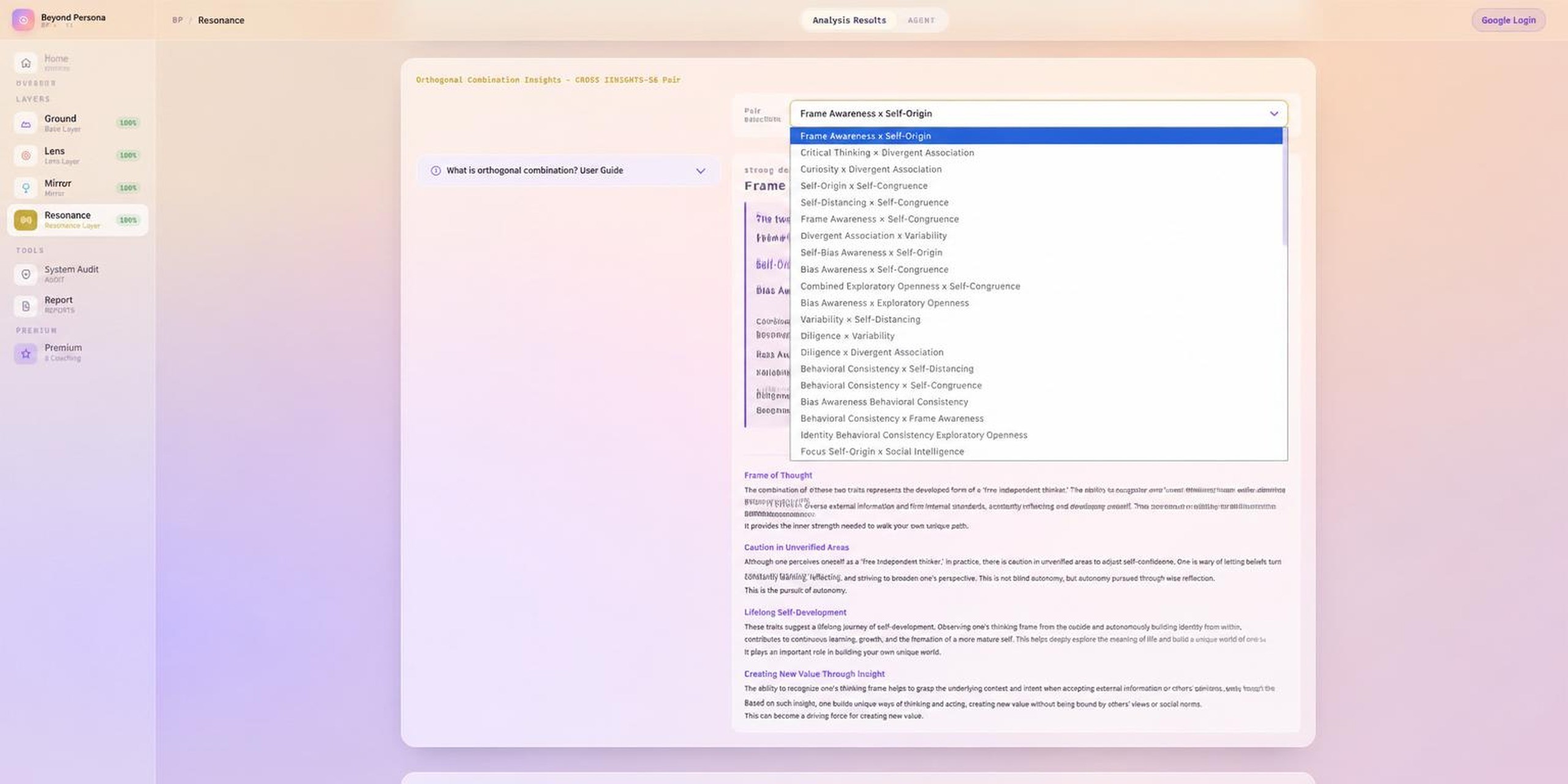Click the Frame Awareness x Self-Origin combo box
This screenshot has width=1568, height=784.
click(x=1039, y=113)
